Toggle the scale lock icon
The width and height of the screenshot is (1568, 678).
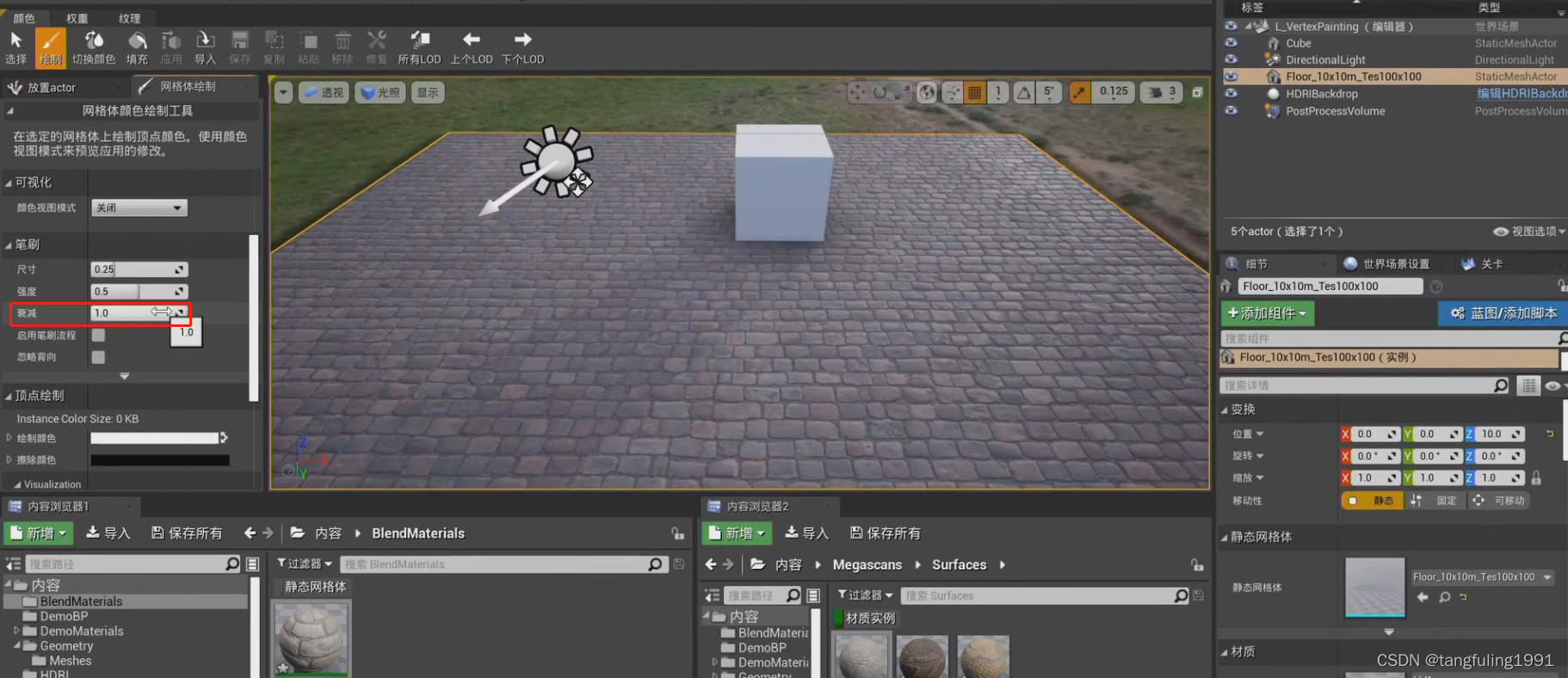(1536, 478)
